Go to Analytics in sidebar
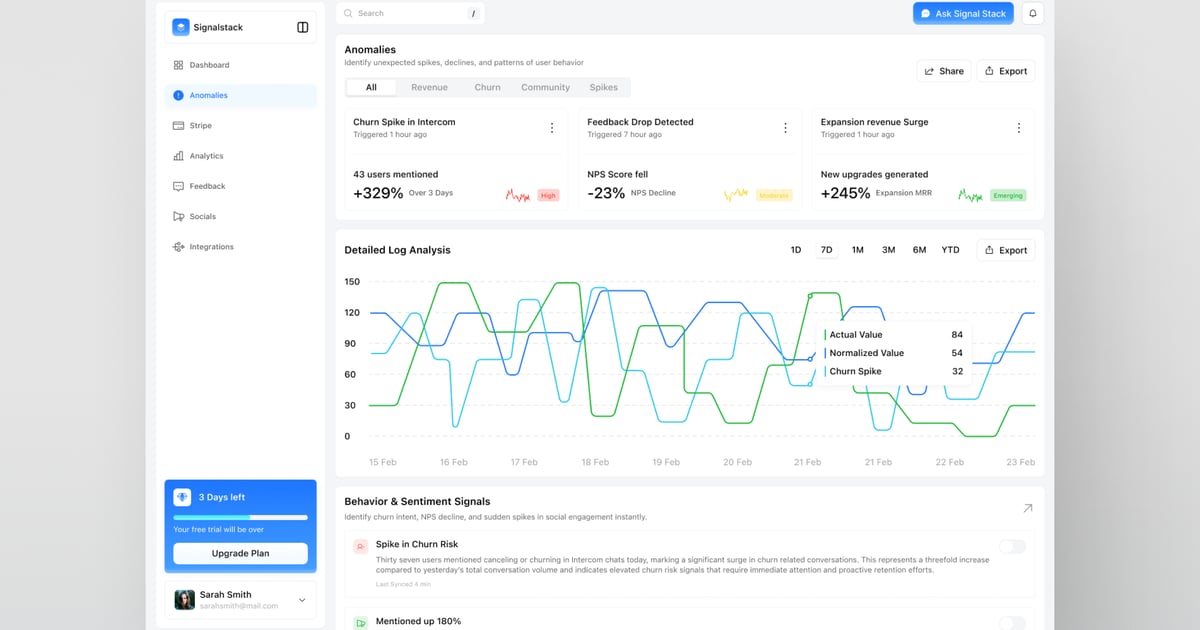Screen dimensions: 1200x630 click(206, 156)
